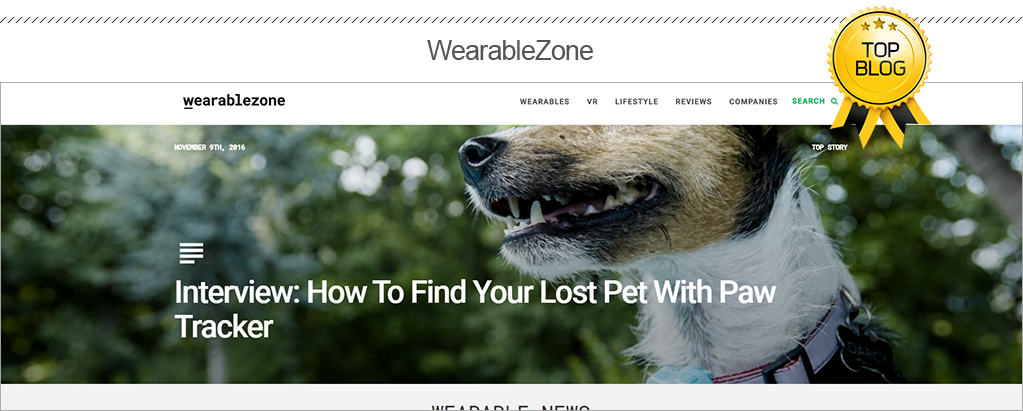Open the Wearables menu item
The width and height of the screenshot is (1023, 411).
point(544,102)
